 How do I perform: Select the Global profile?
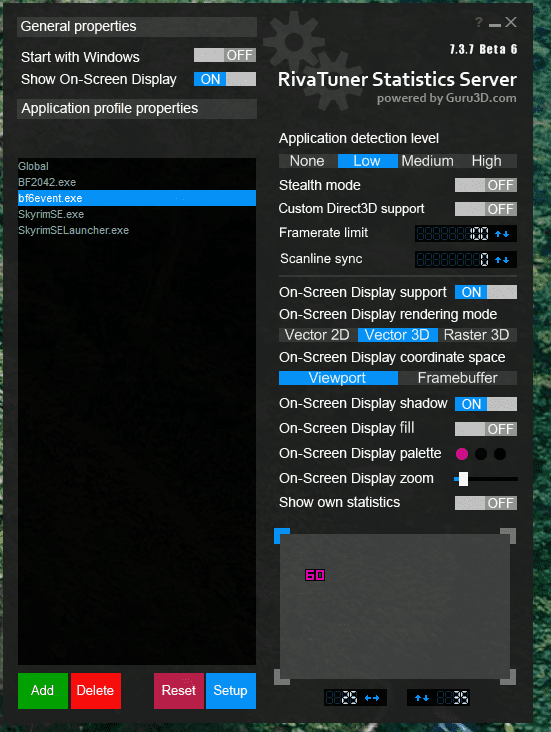click(137, 166)
